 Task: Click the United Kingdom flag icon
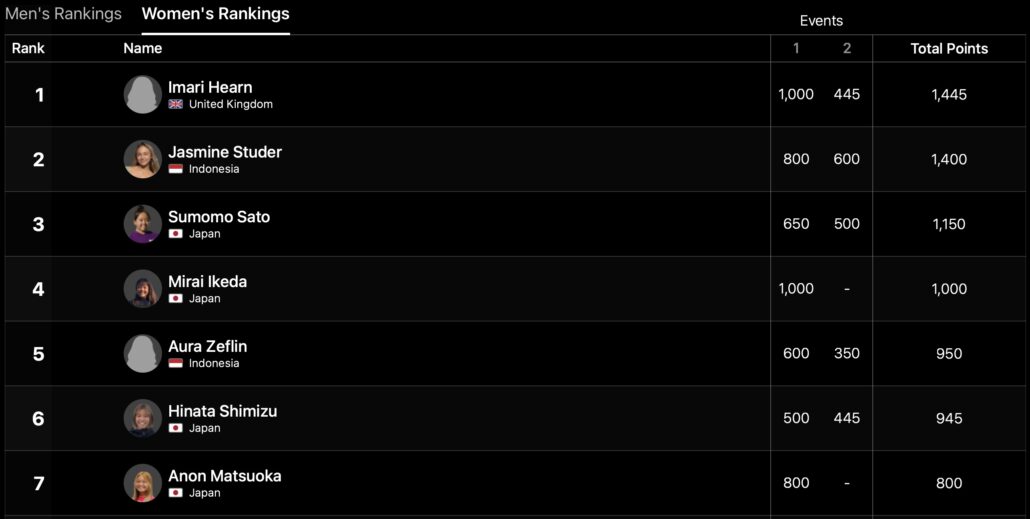[176, 104]
